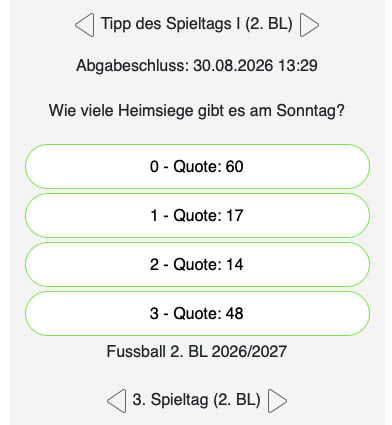The image size is (392, 425).
Task: Jump to next Spieltag using right arrow
Action: (x=278, y=401)
